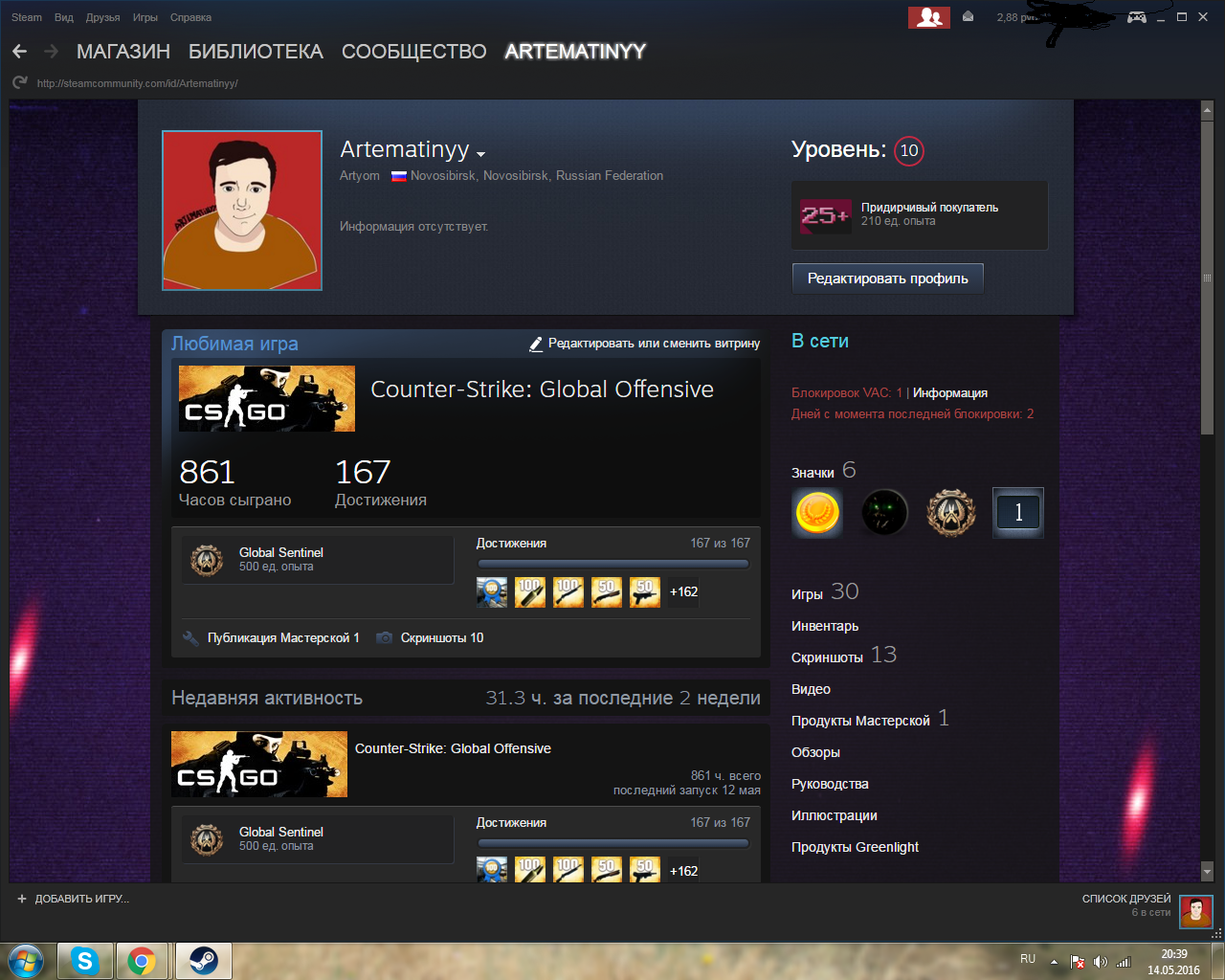
Task: Click the profile avatar picture
Action: 242,211
